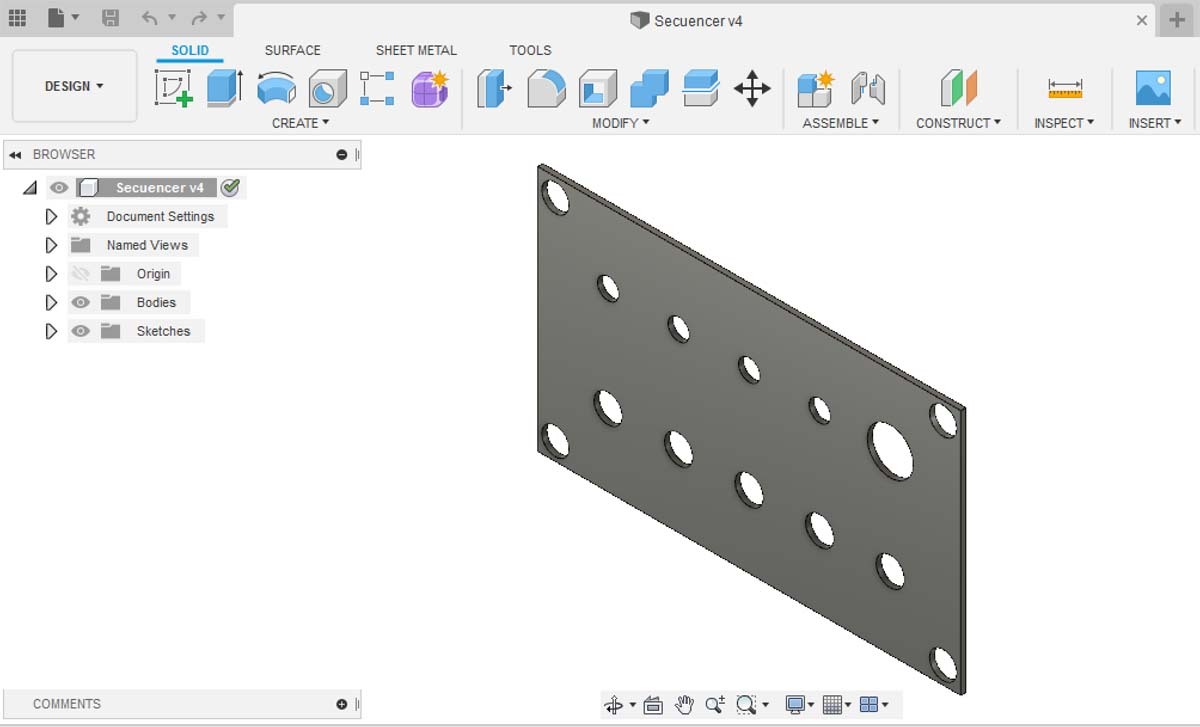The image size is (1200, 727).
Task: Select the Secuencer v4 document tab
Action: coord(686,20)
